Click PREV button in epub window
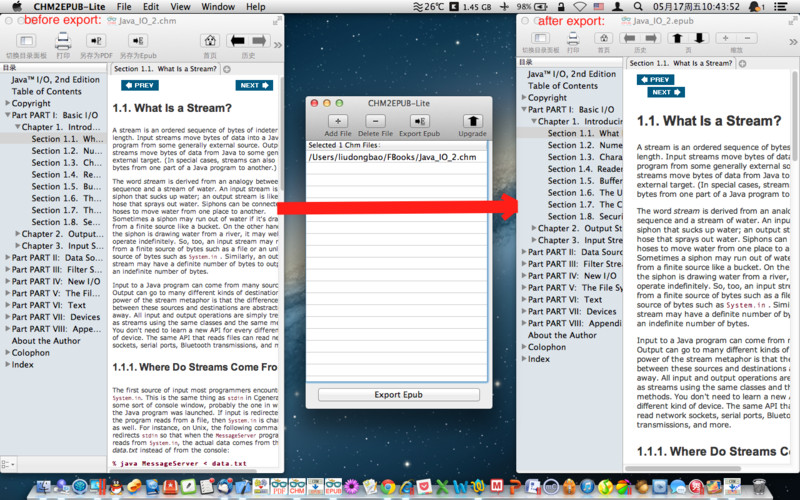Image resolution: width=800 pixels, height=500 pixels. tap(656, 80)
